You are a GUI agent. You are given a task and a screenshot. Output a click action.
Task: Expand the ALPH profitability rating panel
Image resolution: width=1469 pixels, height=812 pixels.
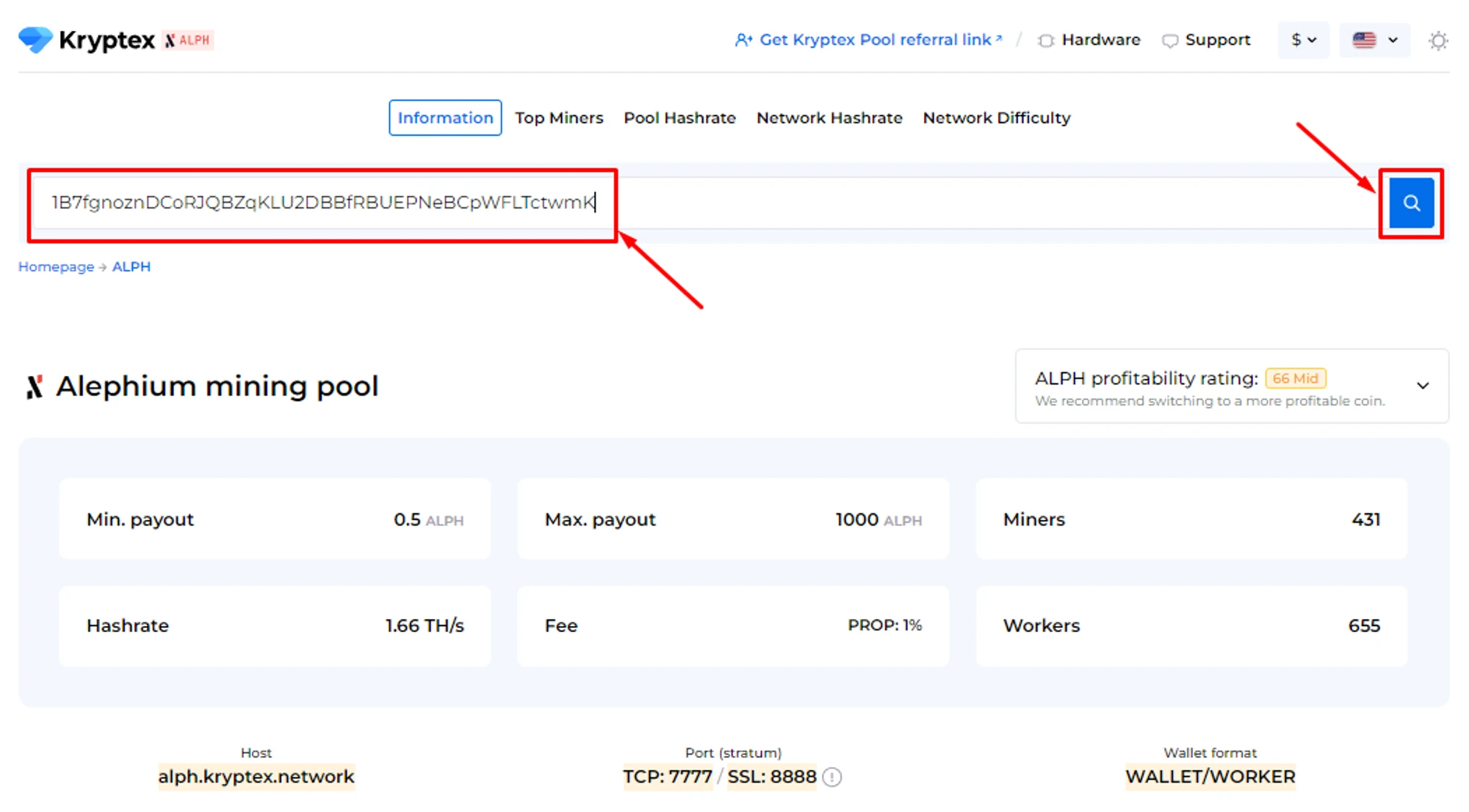[1422, 386]
